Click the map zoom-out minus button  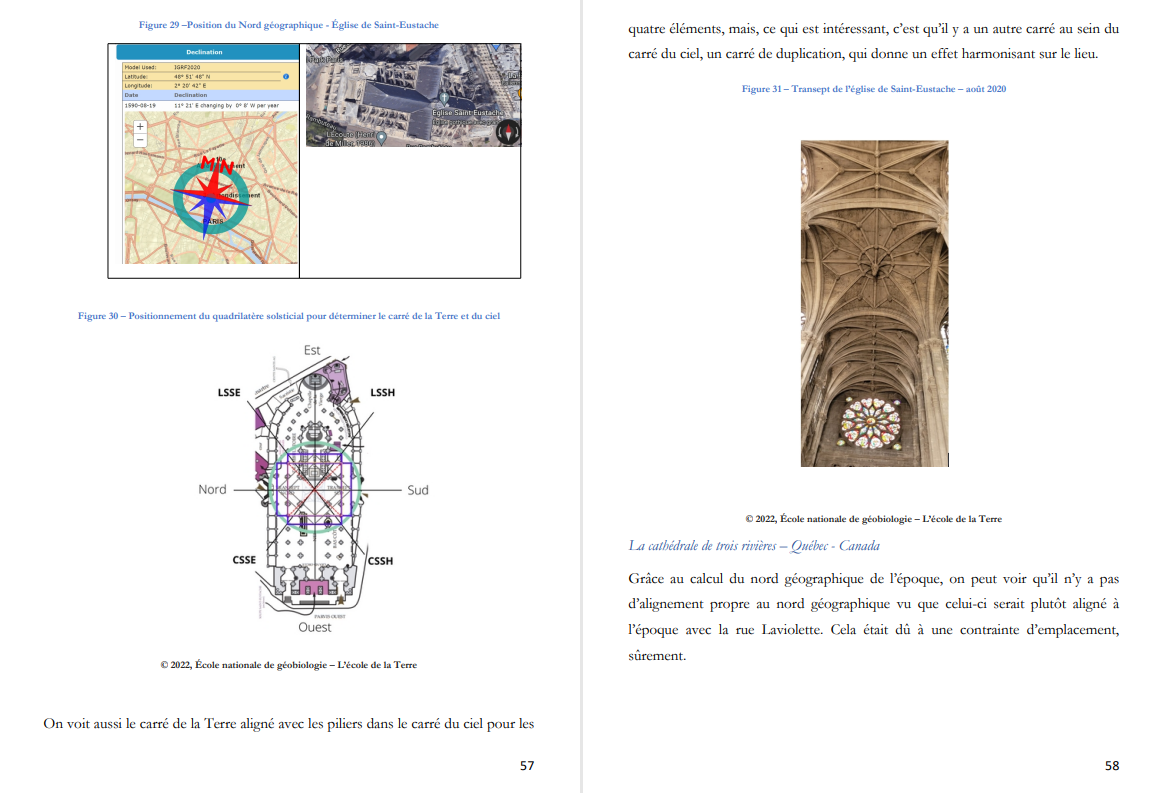(140, 141)
